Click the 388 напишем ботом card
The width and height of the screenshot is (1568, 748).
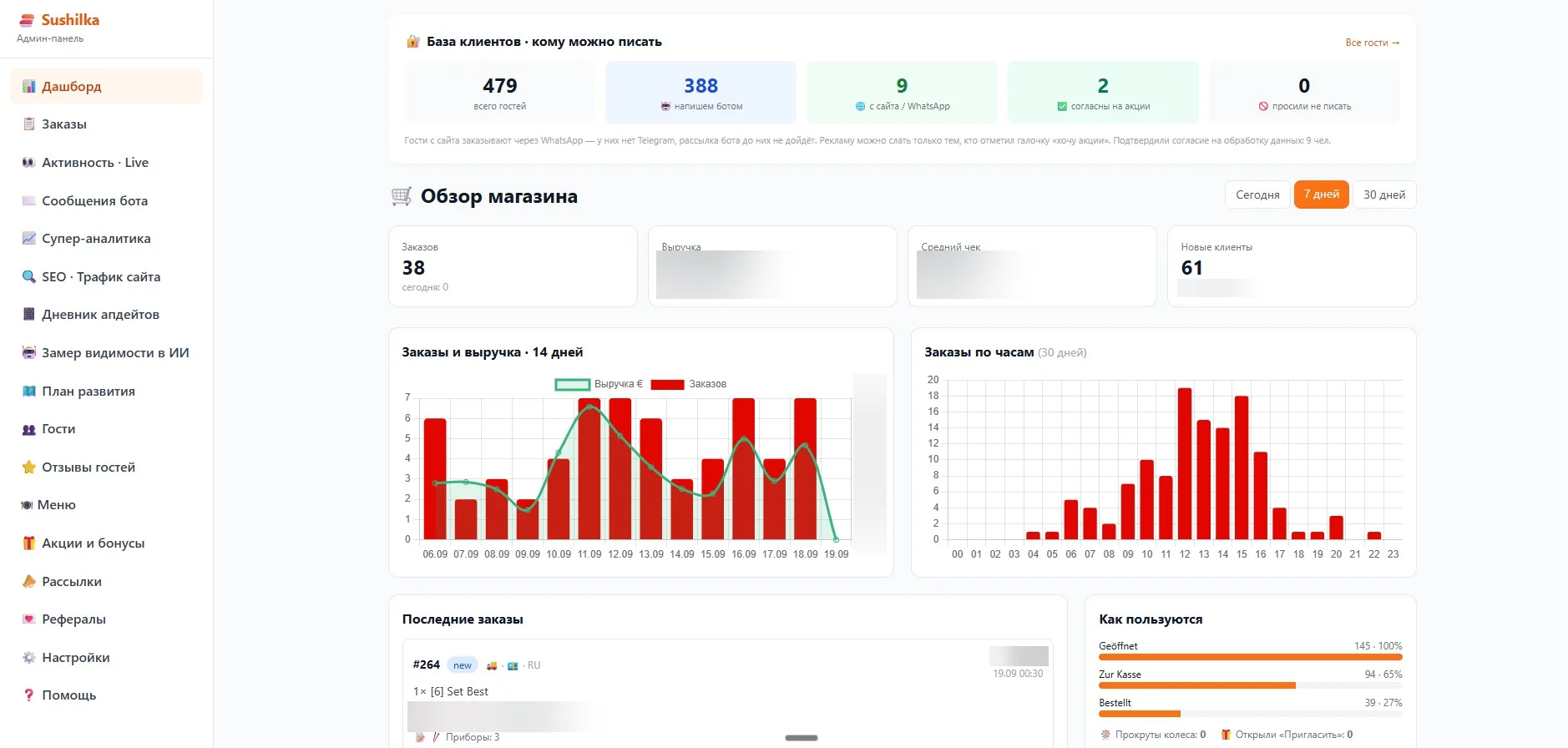701,93
